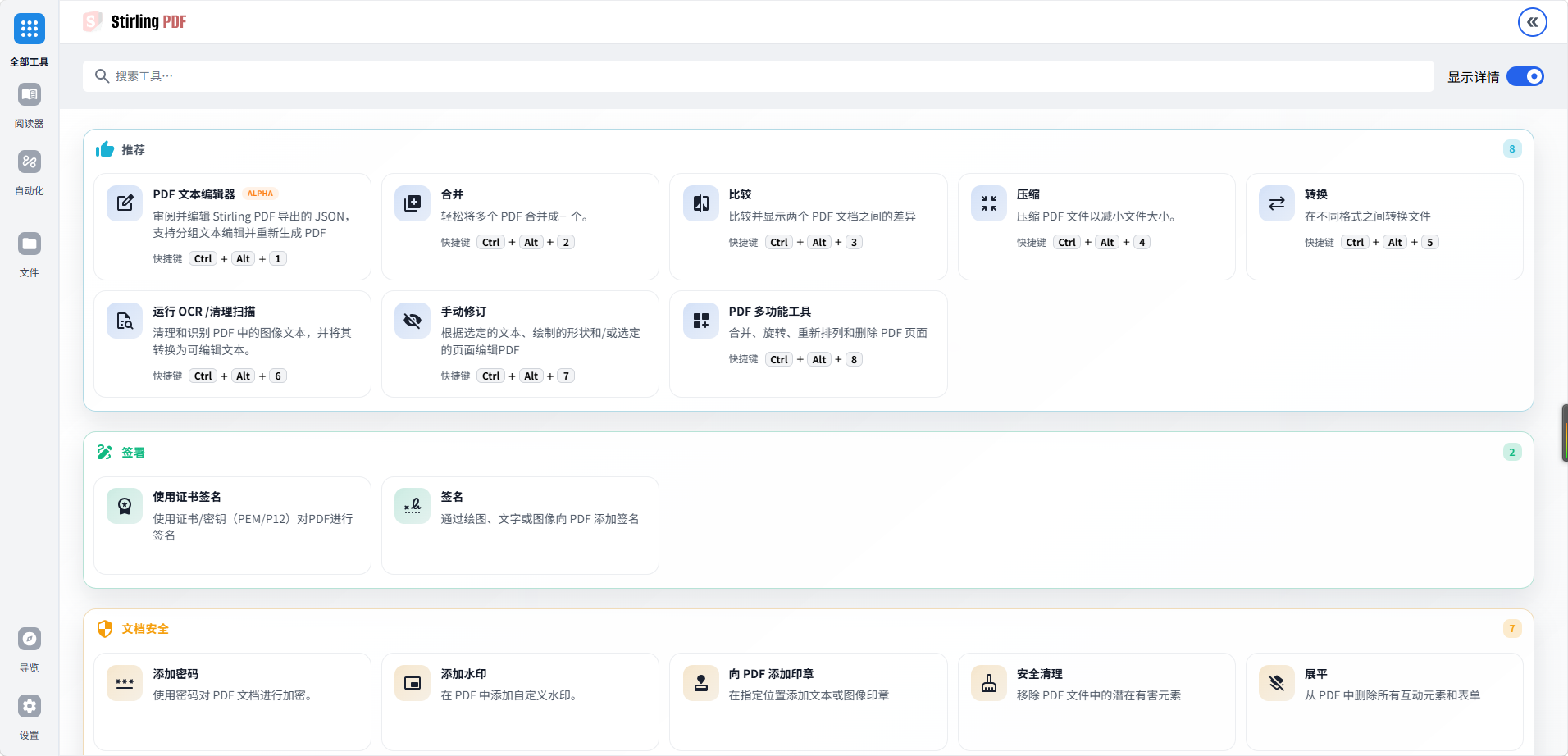Click the 向 PDF 添加印章 stamp icon
1568x756 pixels.
coord(701,683)
